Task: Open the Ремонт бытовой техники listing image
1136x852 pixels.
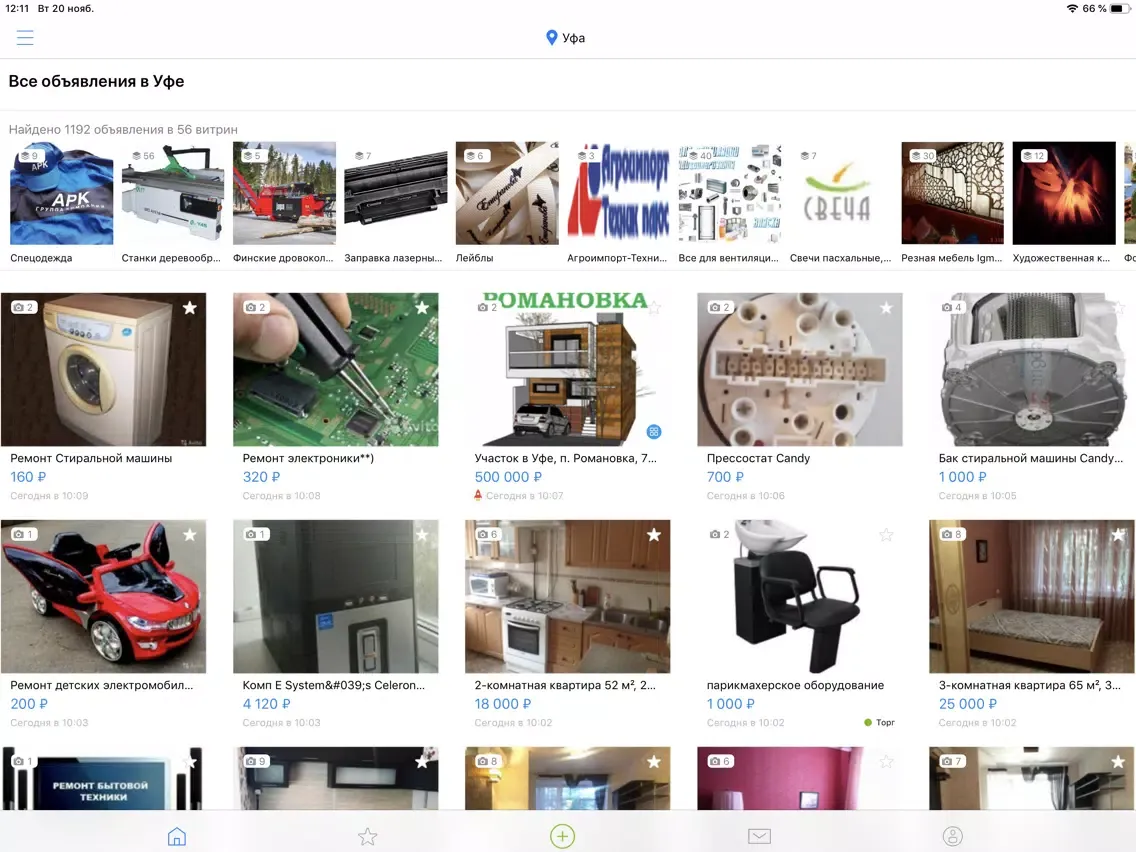Action: coord(104,778)
